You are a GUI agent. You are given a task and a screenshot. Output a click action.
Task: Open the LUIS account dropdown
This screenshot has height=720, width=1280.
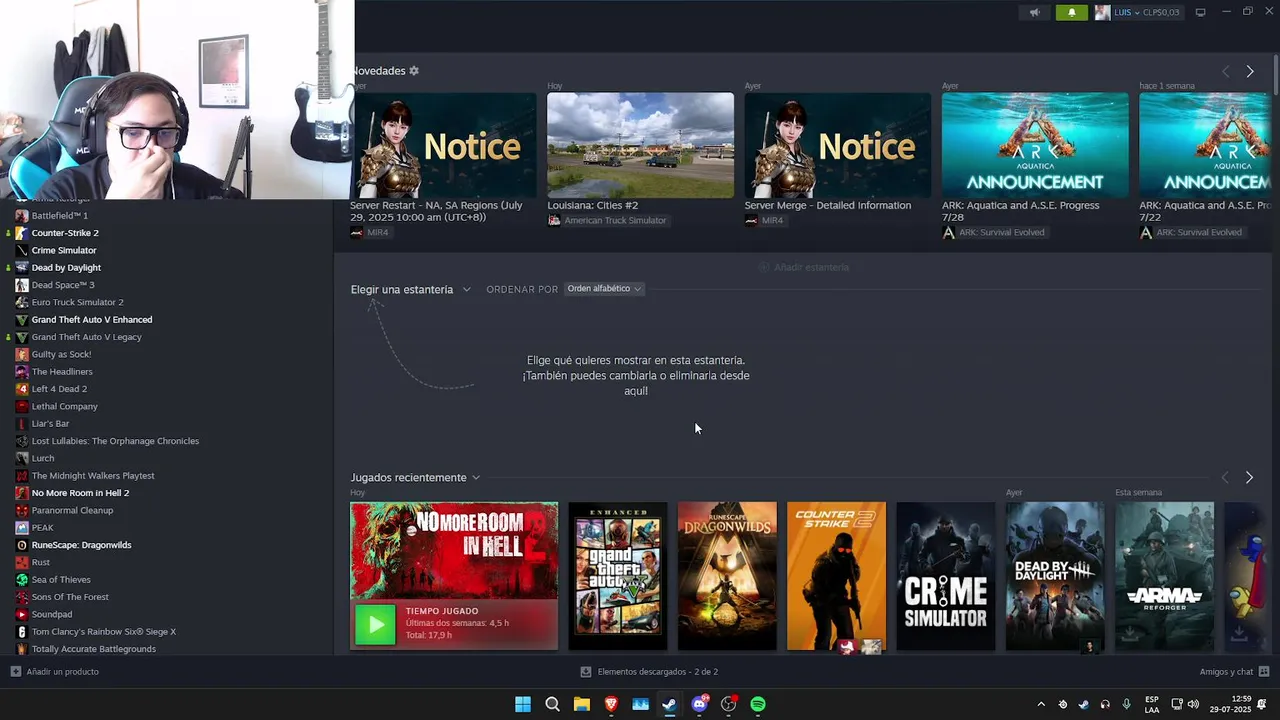coord(1137,12)
